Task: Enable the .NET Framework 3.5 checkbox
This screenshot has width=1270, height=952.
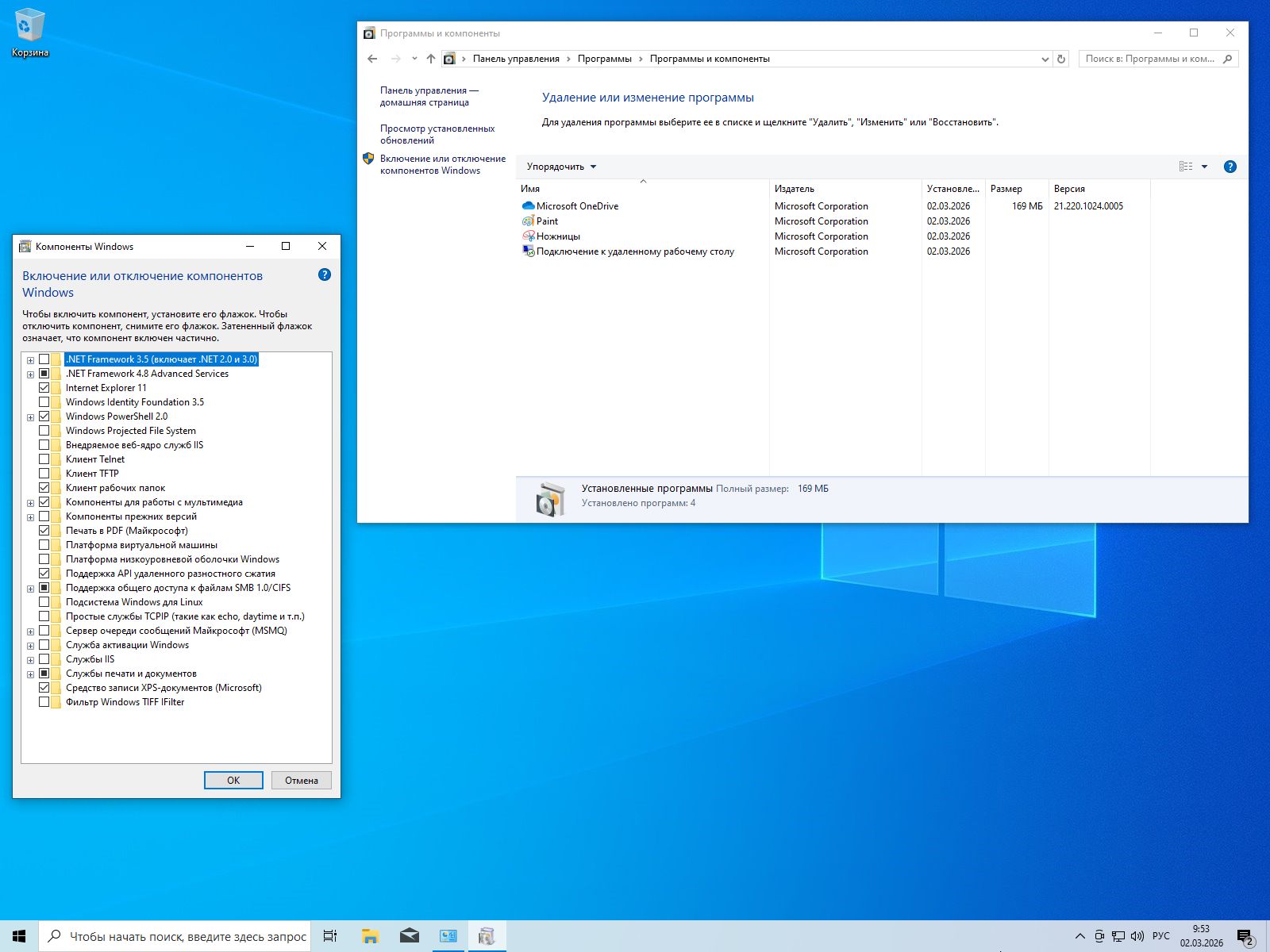Action: point(44,359)
